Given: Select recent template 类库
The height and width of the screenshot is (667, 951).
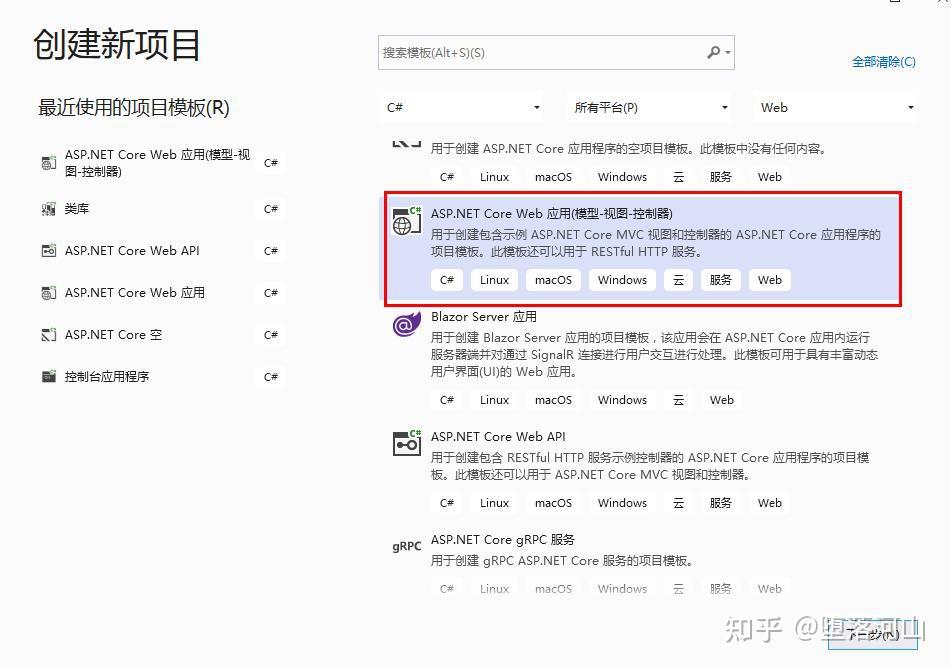Looking at the screenshot, I should point(163,209).
